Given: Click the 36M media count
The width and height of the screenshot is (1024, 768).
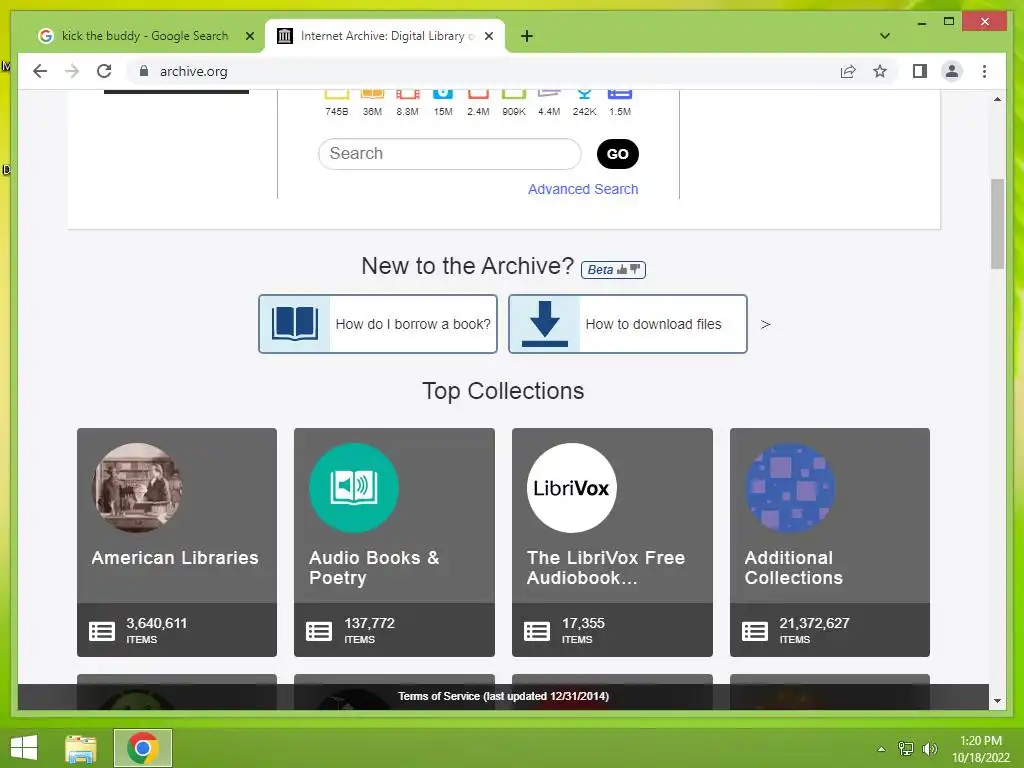Looking at the screenshot, I should (x=372, y=112).
